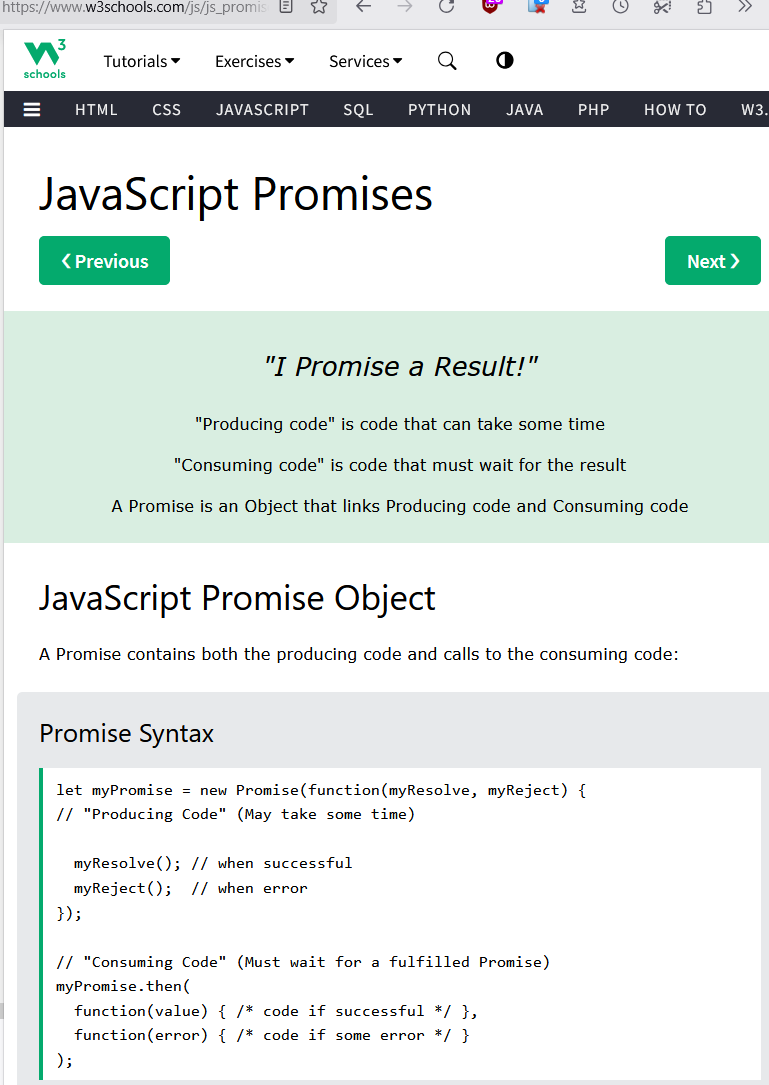Click the 'Promise Syntax' heading
Image resolution: width=769 pixels, height=1085 pixels.
click(x=127, y=733)
